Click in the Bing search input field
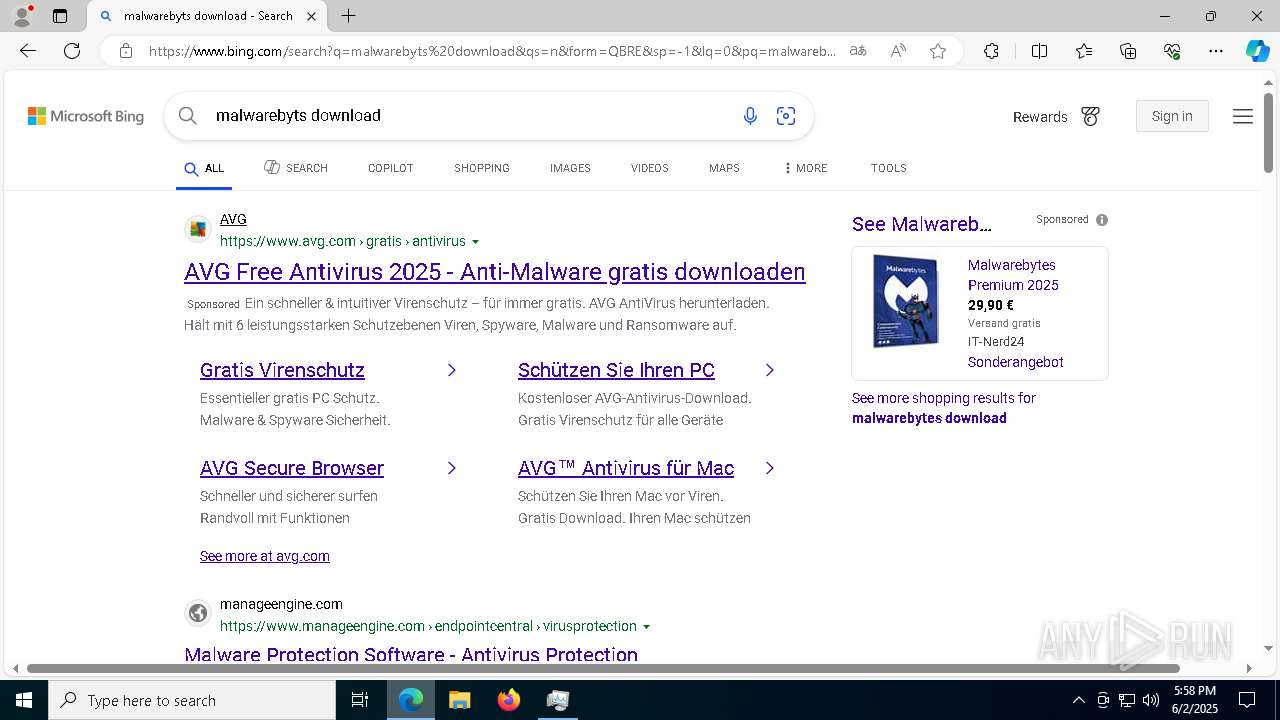 [x=470, y=116]
